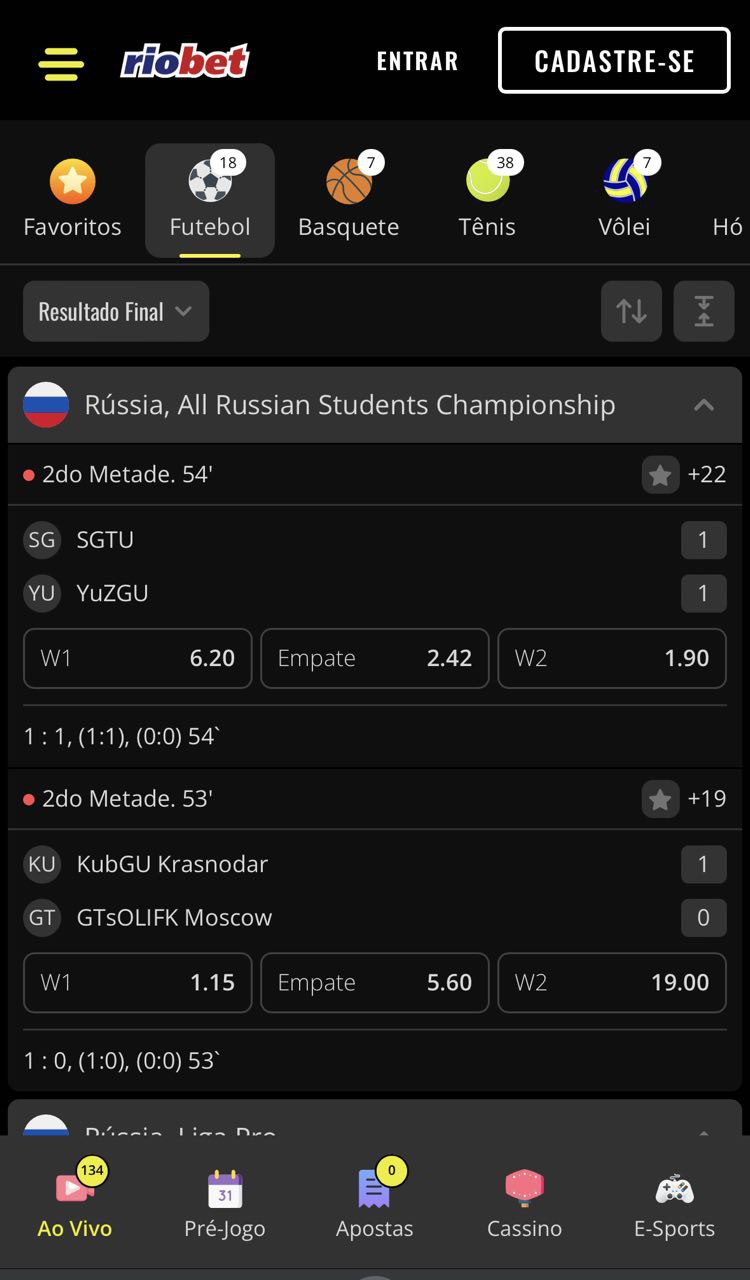
Task: Switch to the Futebol tab
Action: [210, 200]
